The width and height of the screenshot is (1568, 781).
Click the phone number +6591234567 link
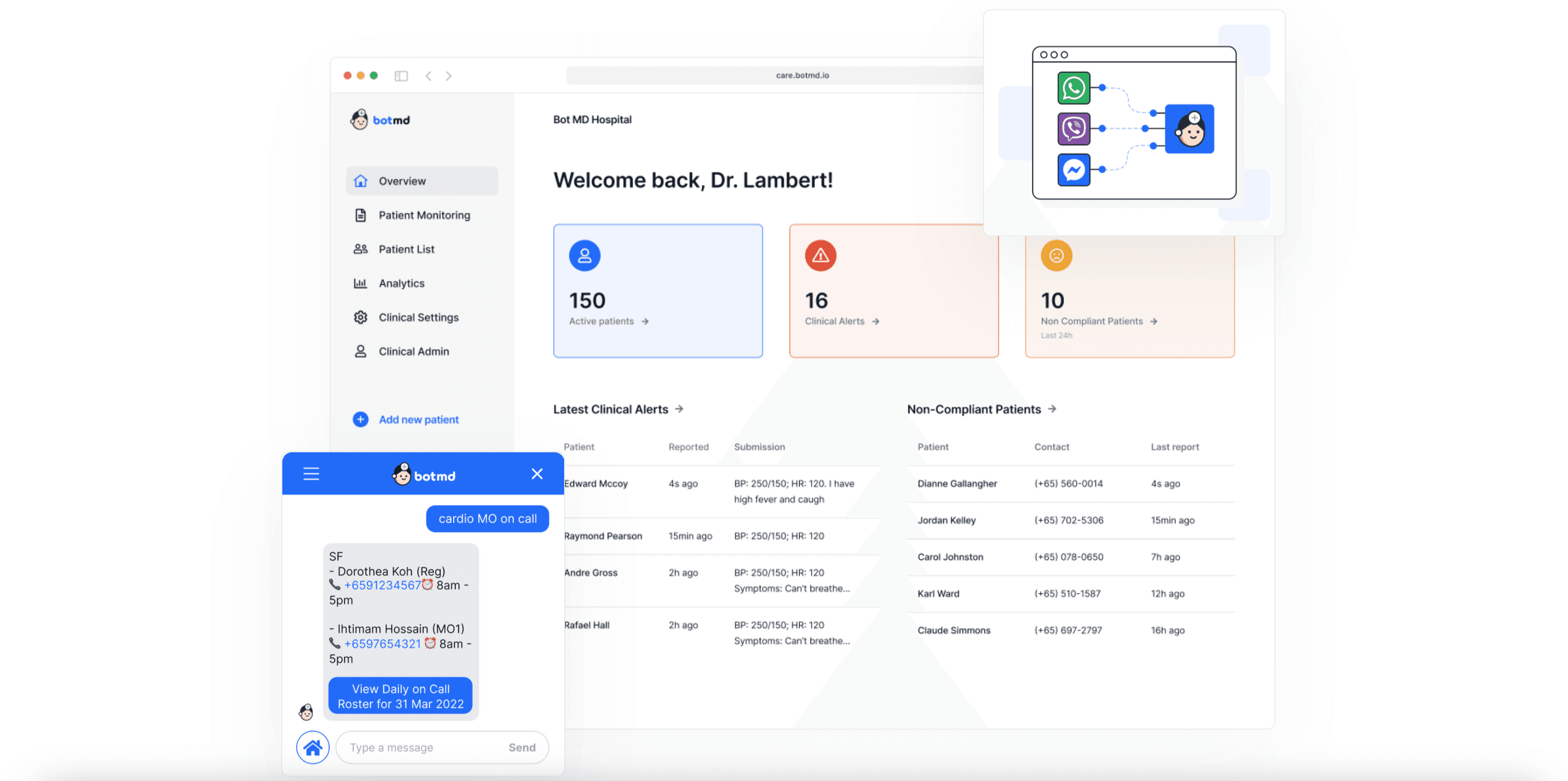point(382,586)
